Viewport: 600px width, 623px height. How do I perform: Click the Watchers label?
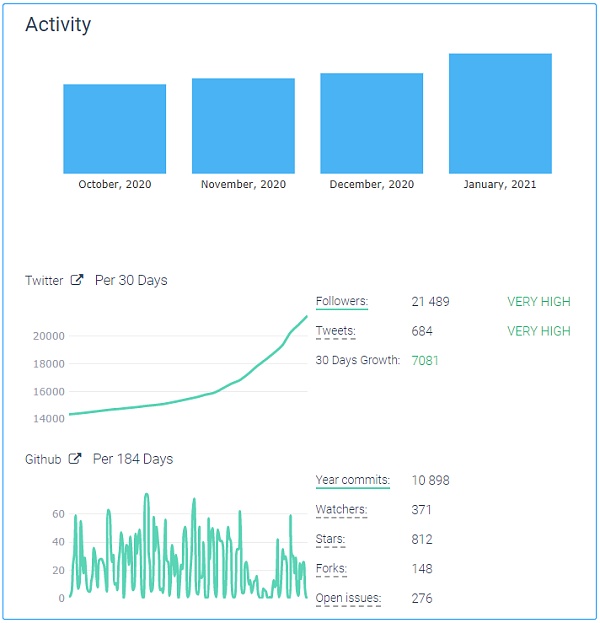click(x=341, y=510)
